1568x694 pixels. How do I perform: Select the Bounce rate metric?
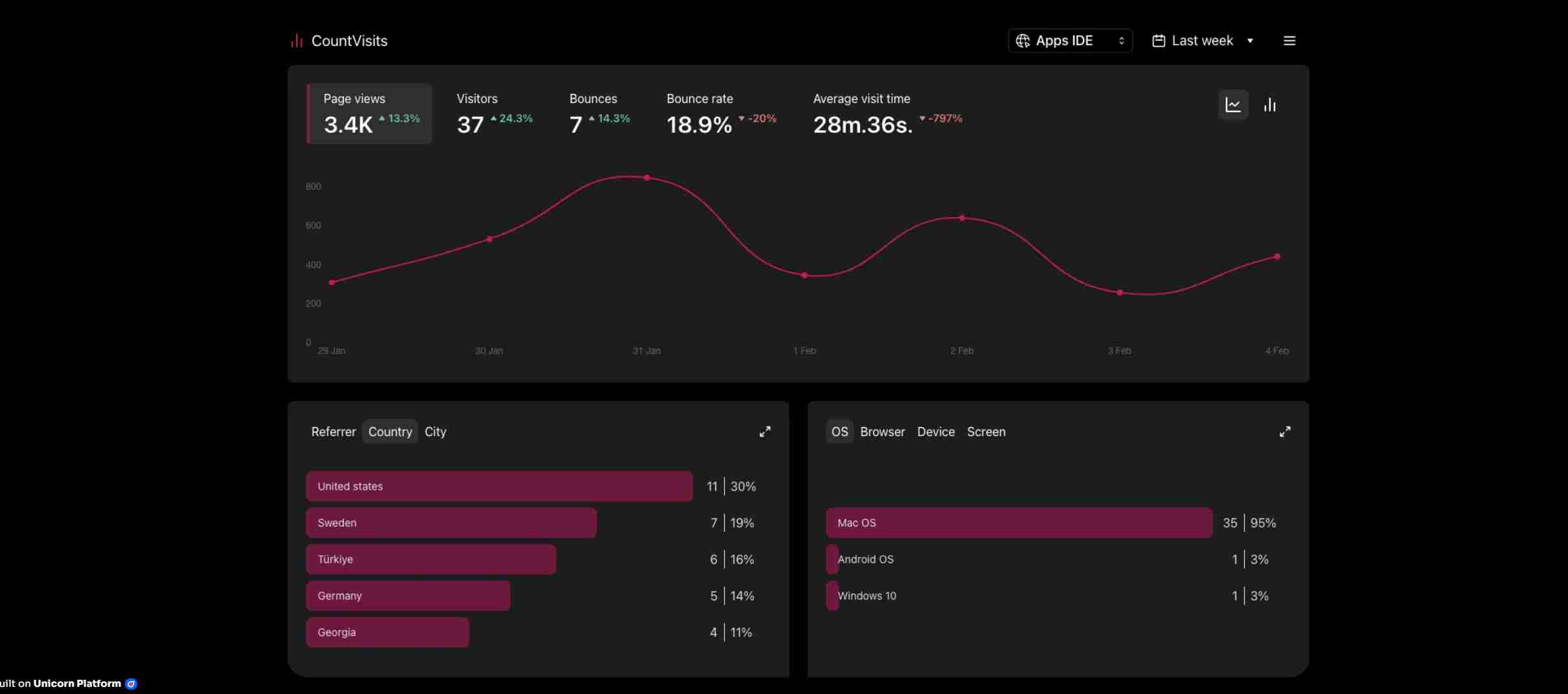pos(721,113)
